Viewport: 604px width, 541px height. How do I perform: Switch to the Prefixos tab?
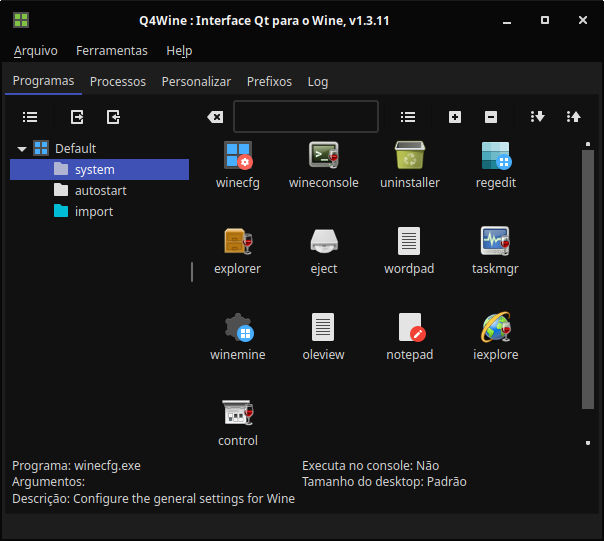(269, 82)
